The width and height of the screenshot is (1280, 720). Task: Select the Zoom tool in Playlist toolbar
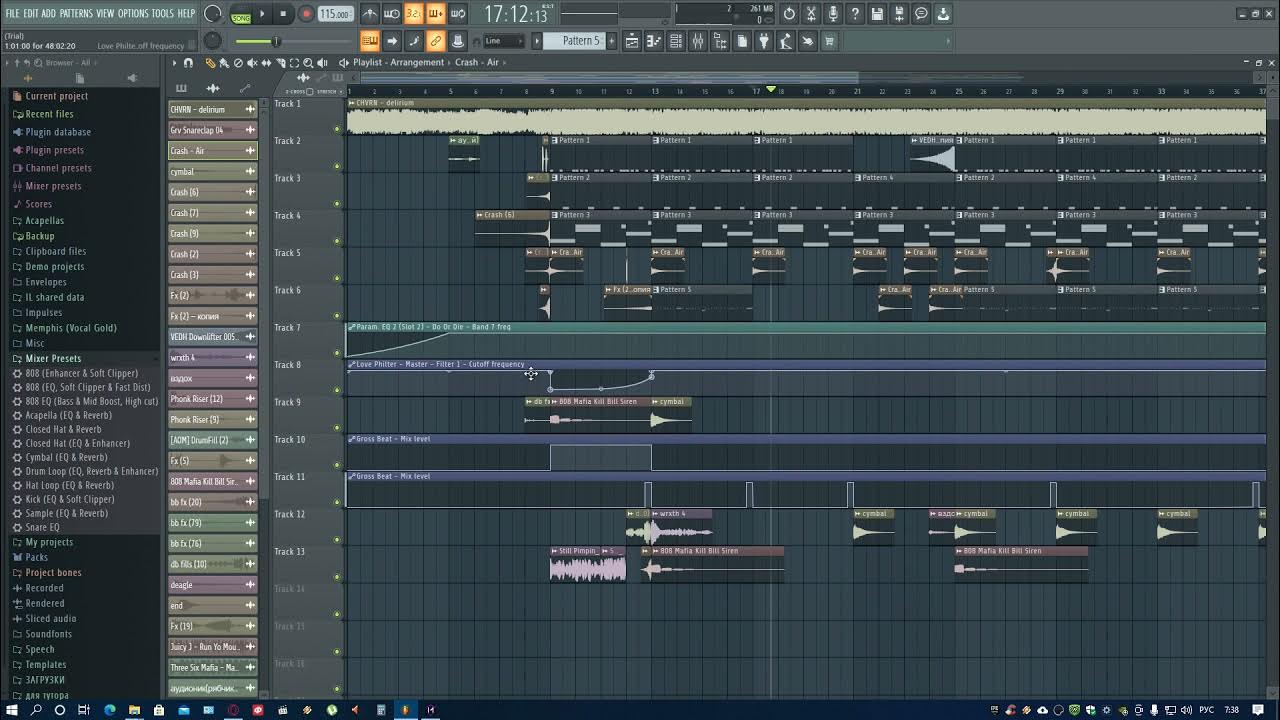tap(308, 62)
